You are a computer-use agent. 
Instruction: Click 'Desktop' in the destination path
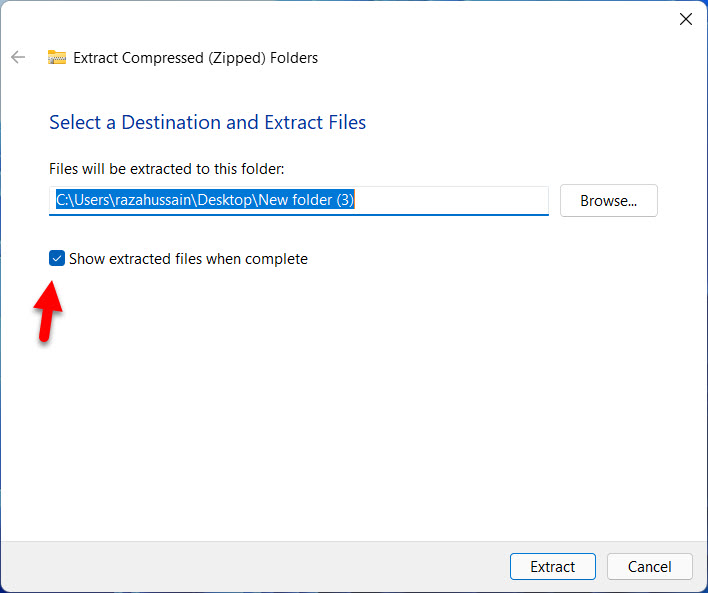(x=228, y=200)
